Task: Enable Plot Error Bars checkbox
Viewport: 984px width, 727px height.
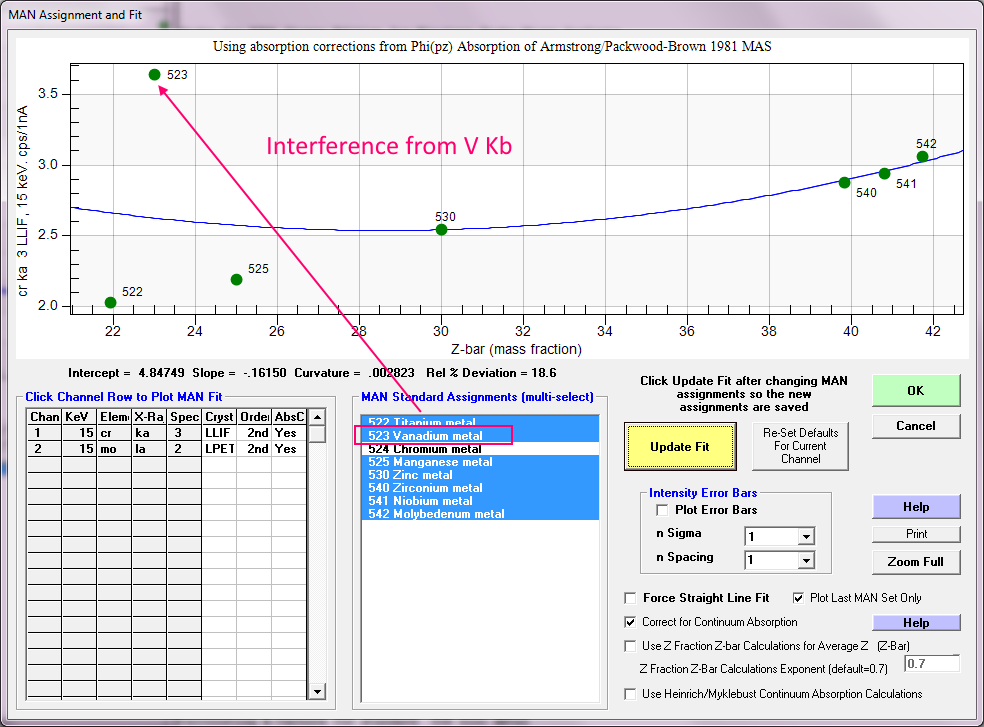Action: point(663,511)
